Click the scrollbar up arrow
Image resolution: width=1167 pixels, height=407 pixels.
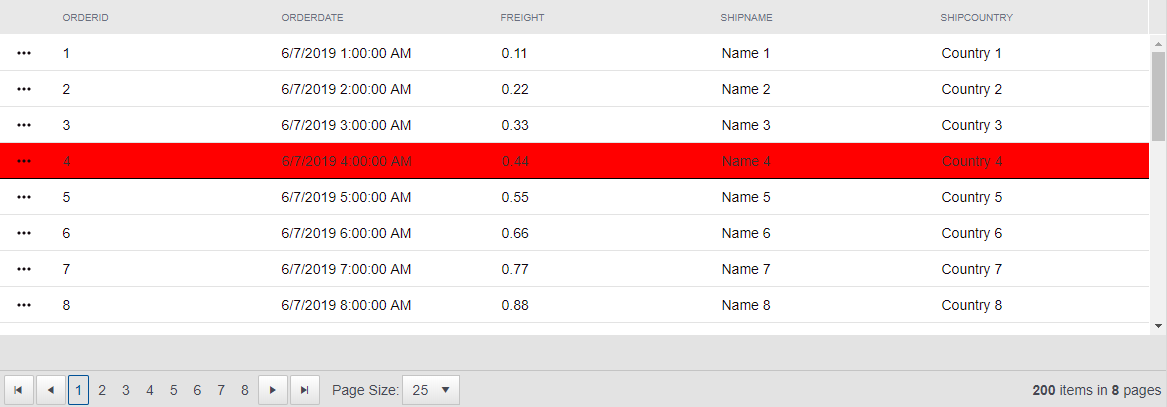(1158, 44)
